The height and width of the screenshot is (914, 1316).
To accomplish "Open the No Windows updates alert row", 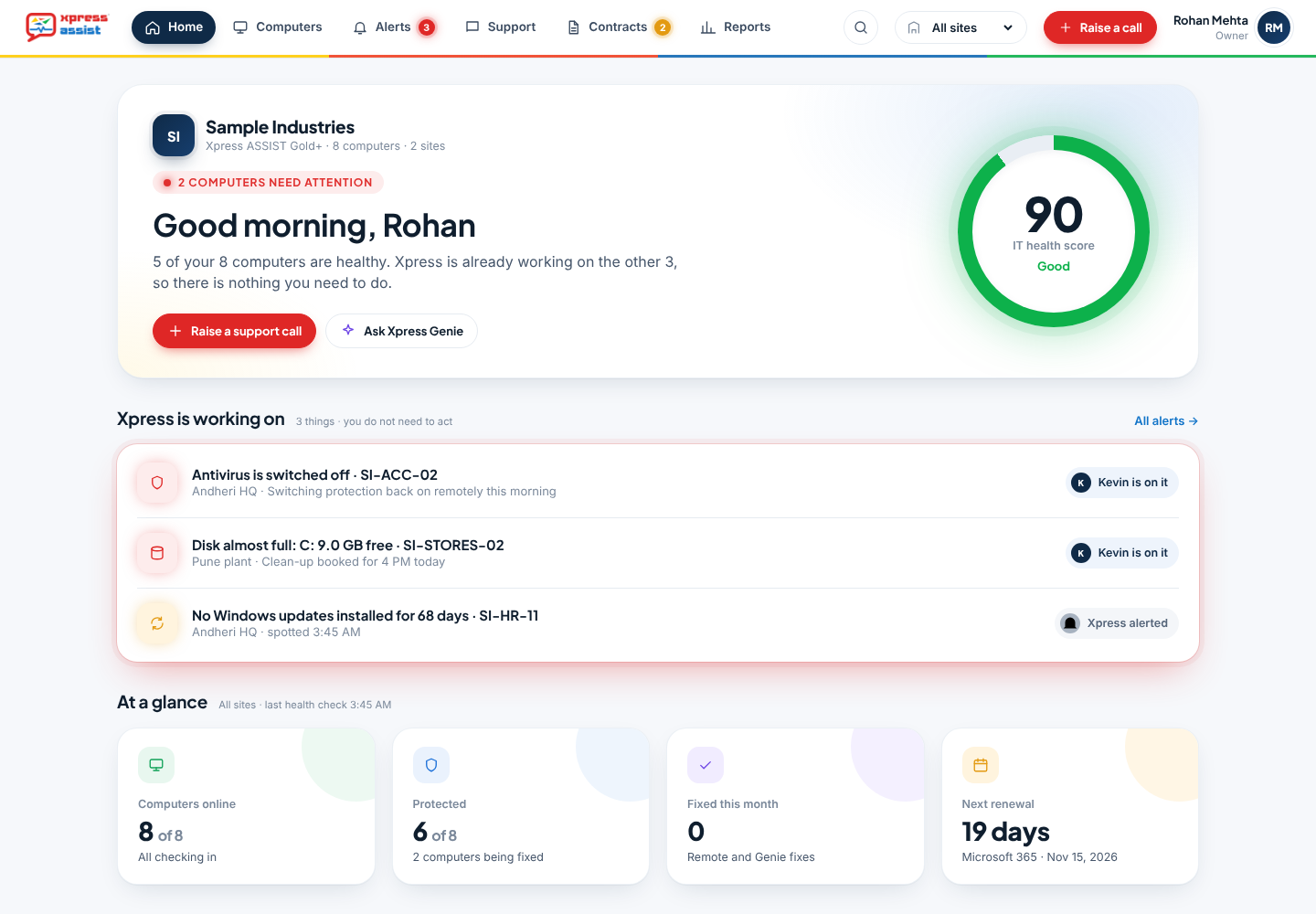I will point(658,623).
